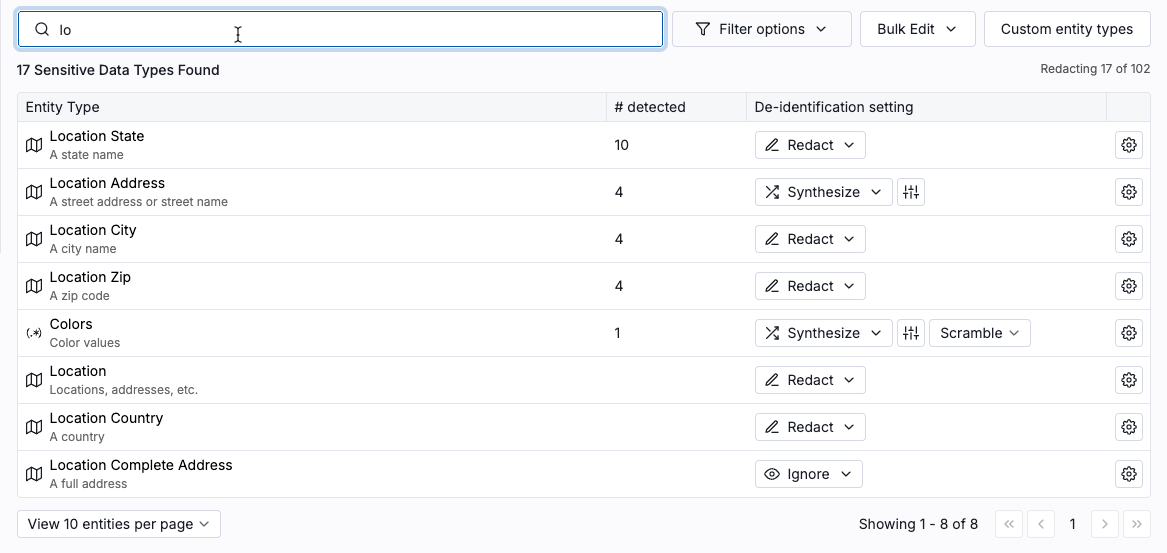Click gear icon in Location Address row
Screen dimensions: 1167x553
[1128, 192]
